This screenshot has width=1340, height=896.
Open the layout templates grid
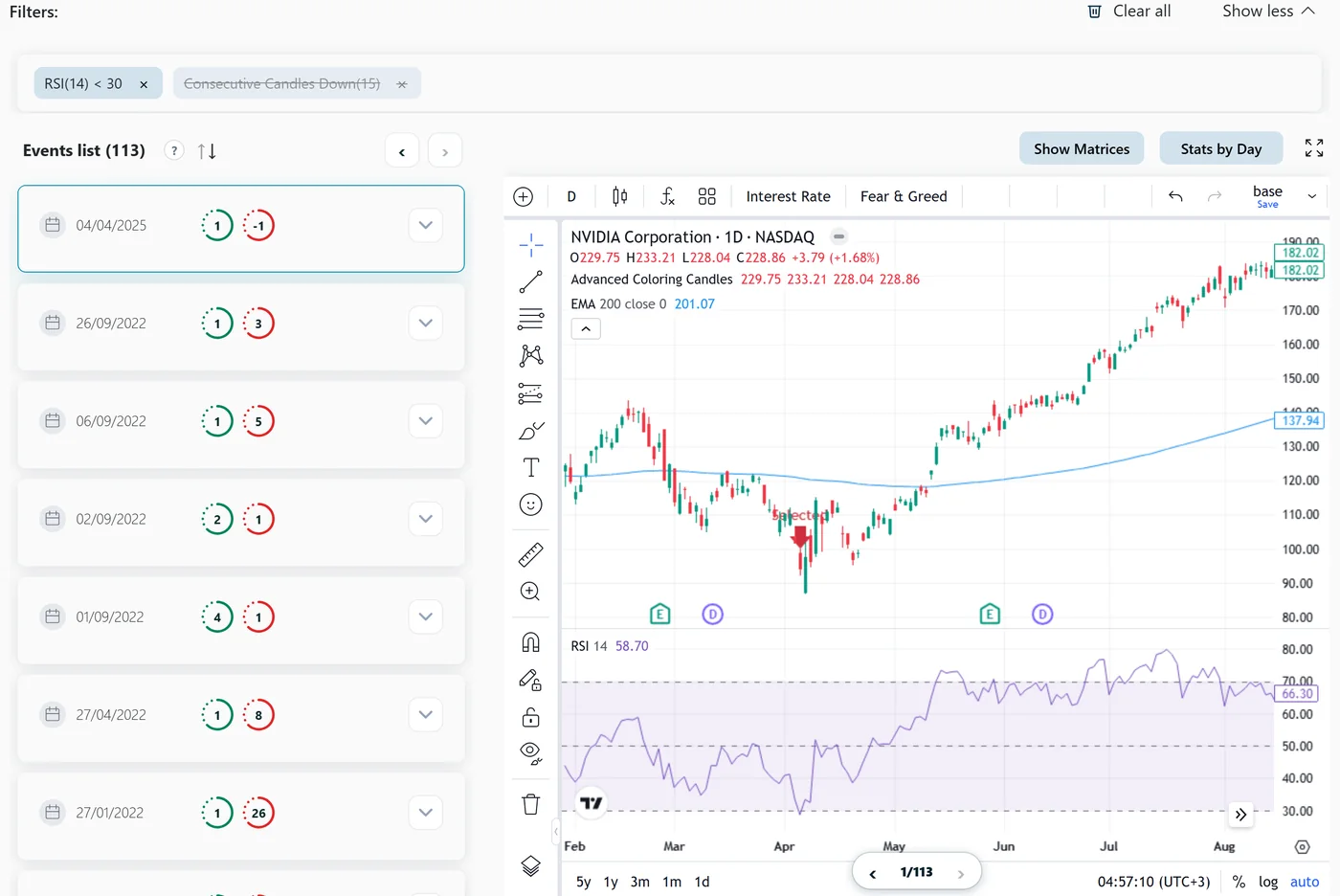[x=707, y=196]
